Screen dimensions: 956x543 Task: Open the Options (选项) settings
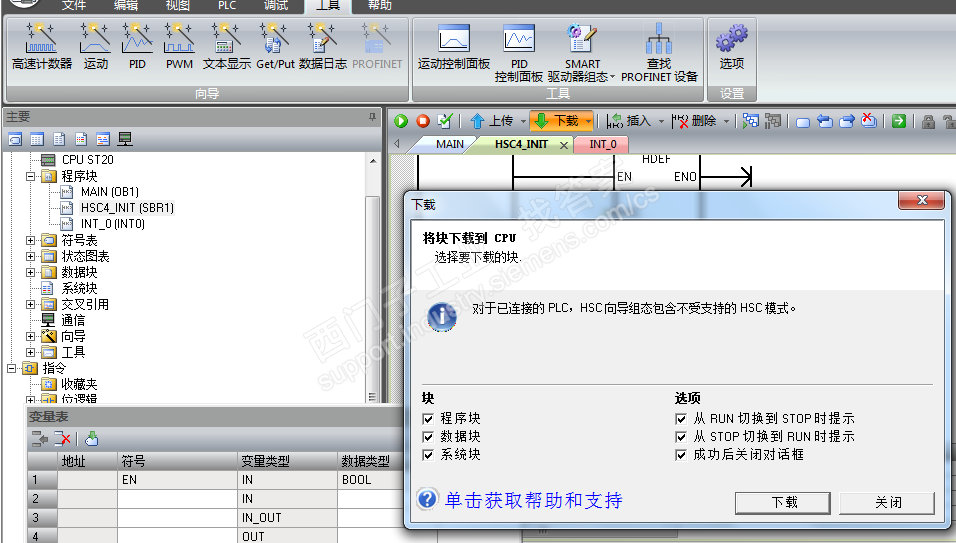pos(731,46)
